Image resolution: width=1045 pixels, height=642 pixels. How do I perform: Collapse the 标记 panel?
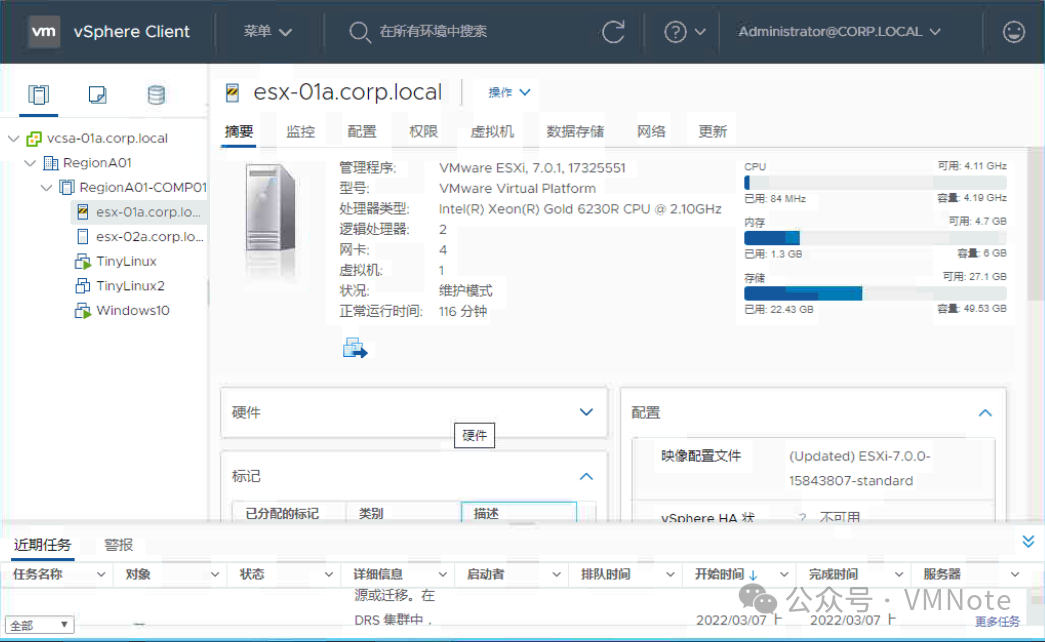pos(586,476)
